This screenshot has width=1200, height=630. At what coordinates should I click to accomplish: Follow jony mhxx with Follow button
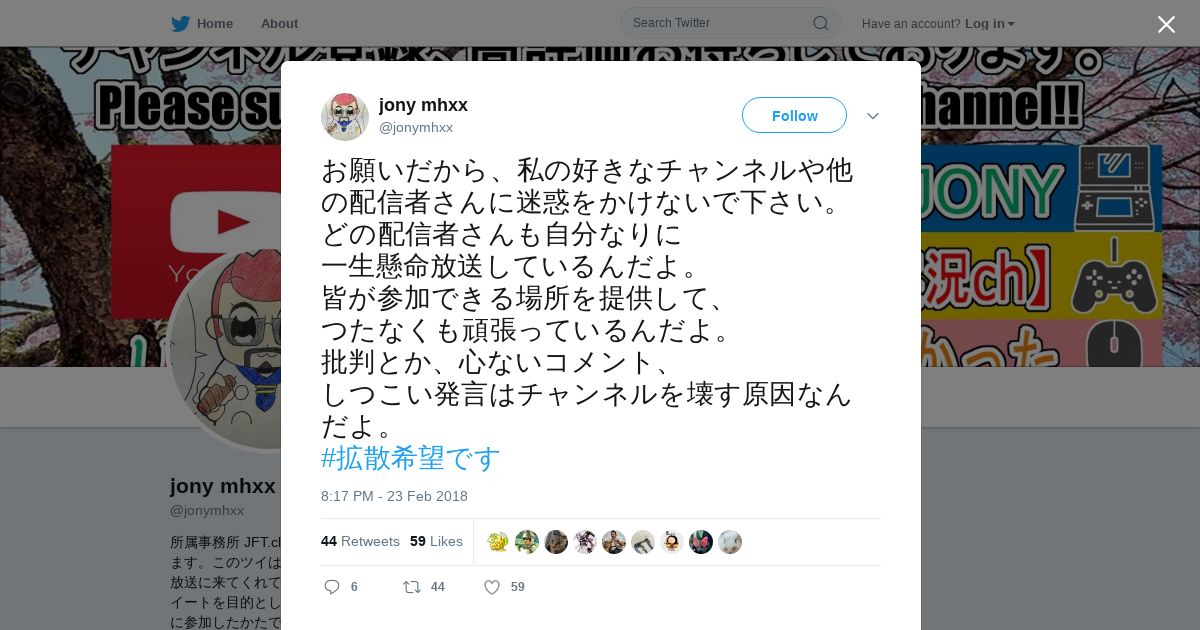794,115
